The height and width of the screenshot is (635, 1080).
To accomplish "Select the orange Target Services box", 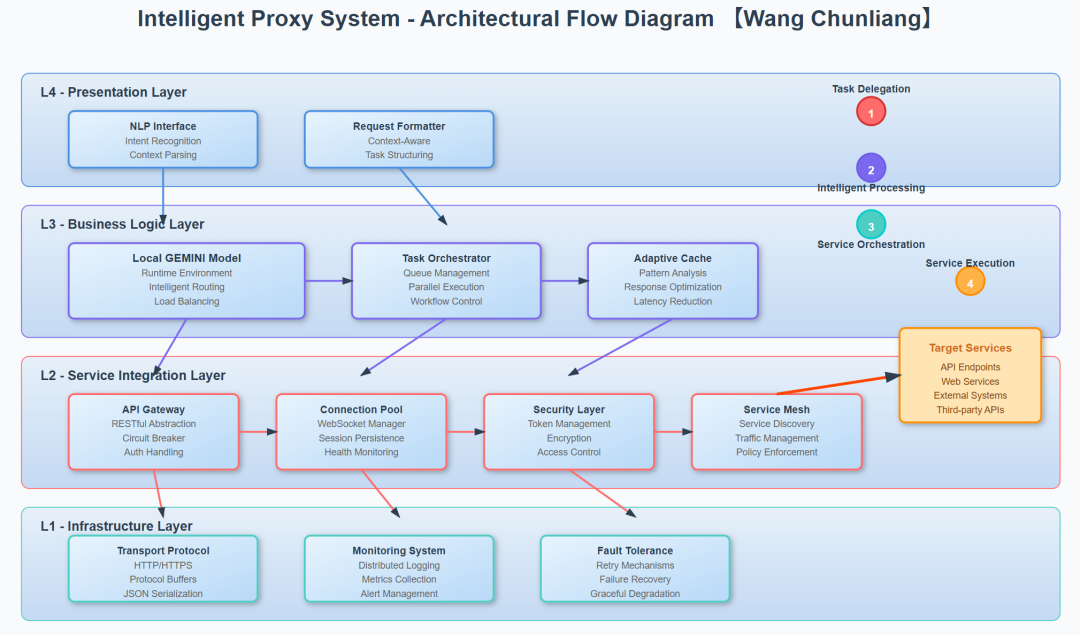I will point(970,376).
